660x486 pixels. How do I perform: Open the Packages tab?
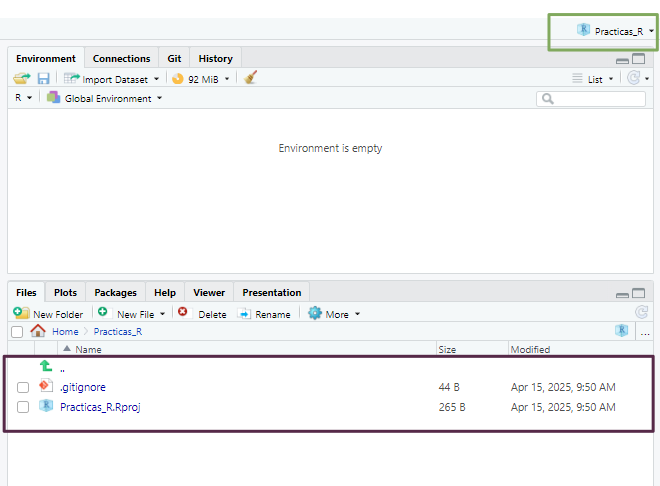tap(116, 293)
